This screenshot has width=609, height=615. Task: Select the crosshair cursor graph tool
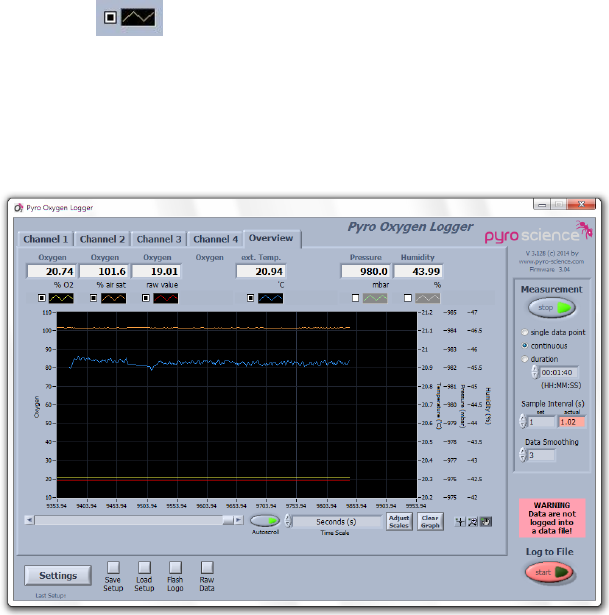pos(460,522)
